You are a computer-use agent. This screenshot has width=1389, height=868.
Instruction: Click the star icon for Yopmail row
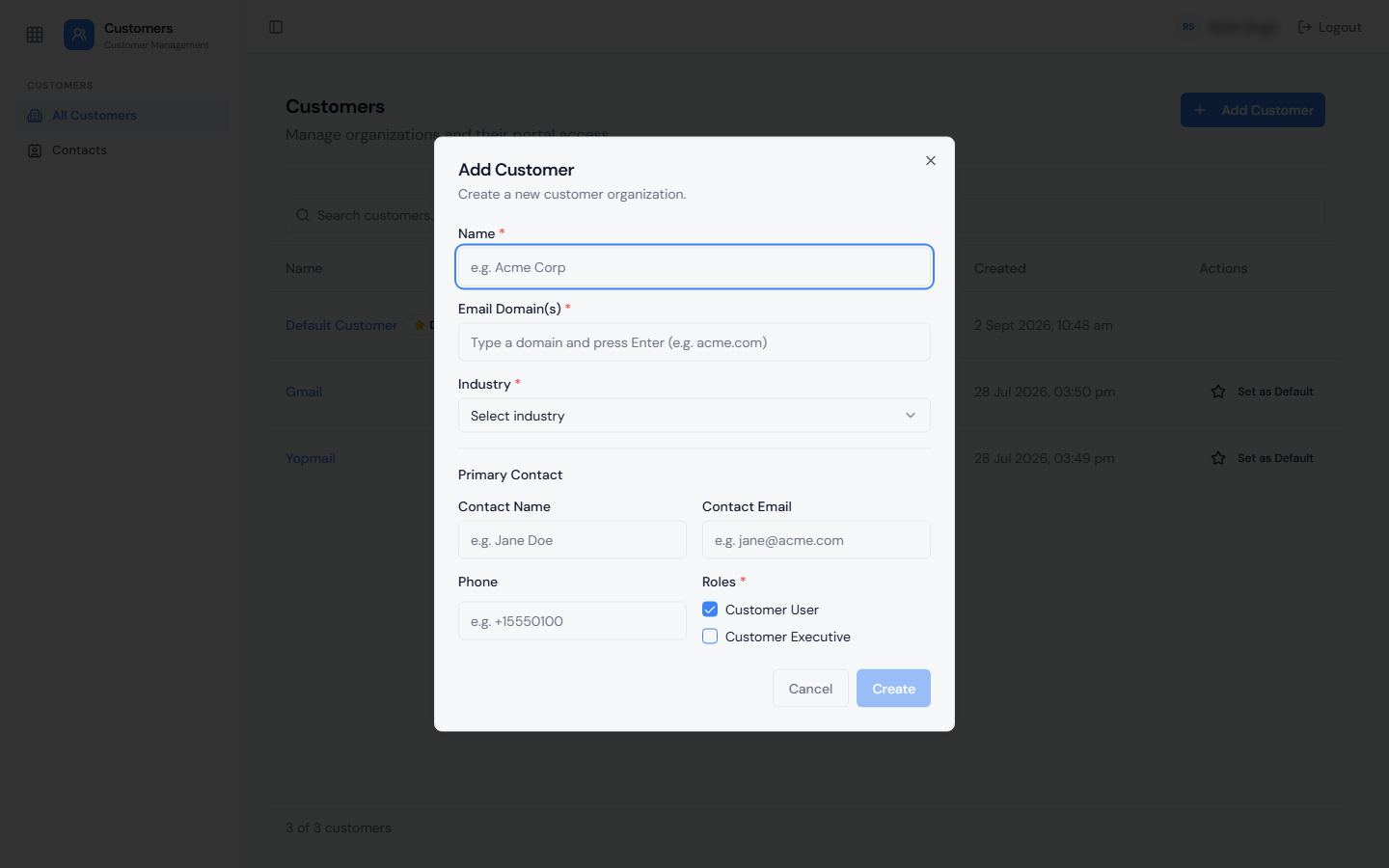pyautogui.click(x=1218, y=458)
